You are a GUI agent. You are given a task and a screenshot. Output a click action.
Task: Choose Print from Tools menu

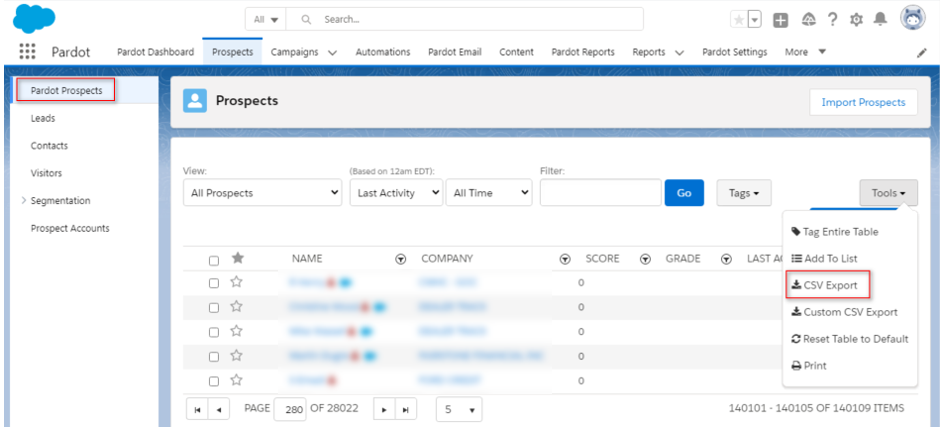pos(809,365)
